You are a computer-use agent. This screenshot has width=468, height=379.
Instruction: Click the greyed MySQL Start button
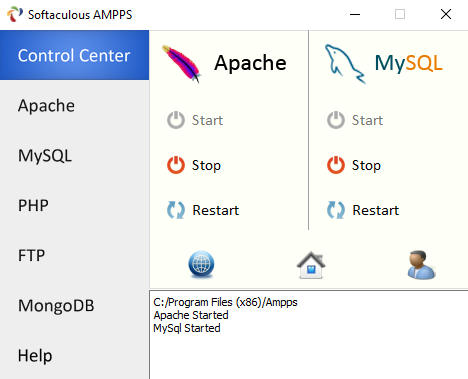tap(355, 120)
